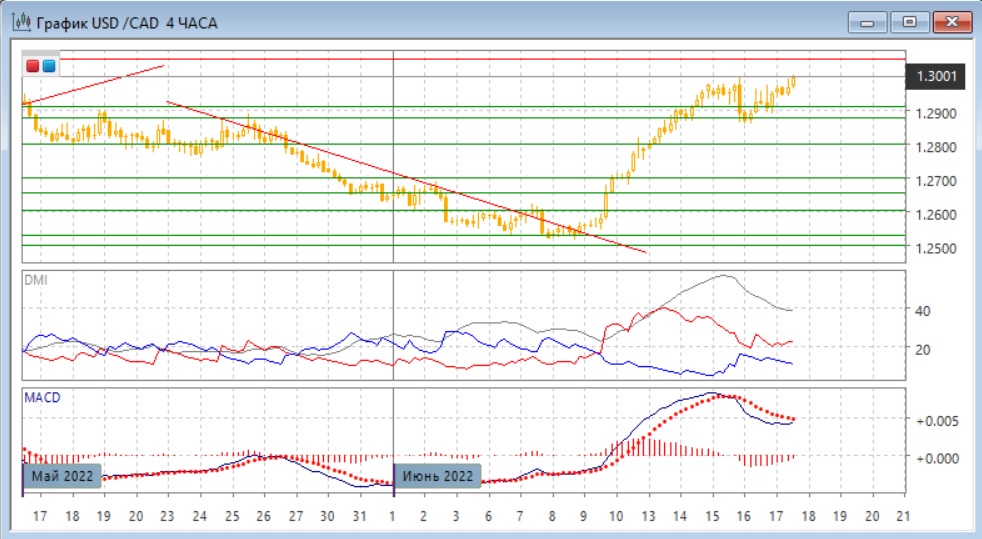Screen dimensions: 982x539
Task: Click date 26 on the time axis
Action: tap(264, 517)
